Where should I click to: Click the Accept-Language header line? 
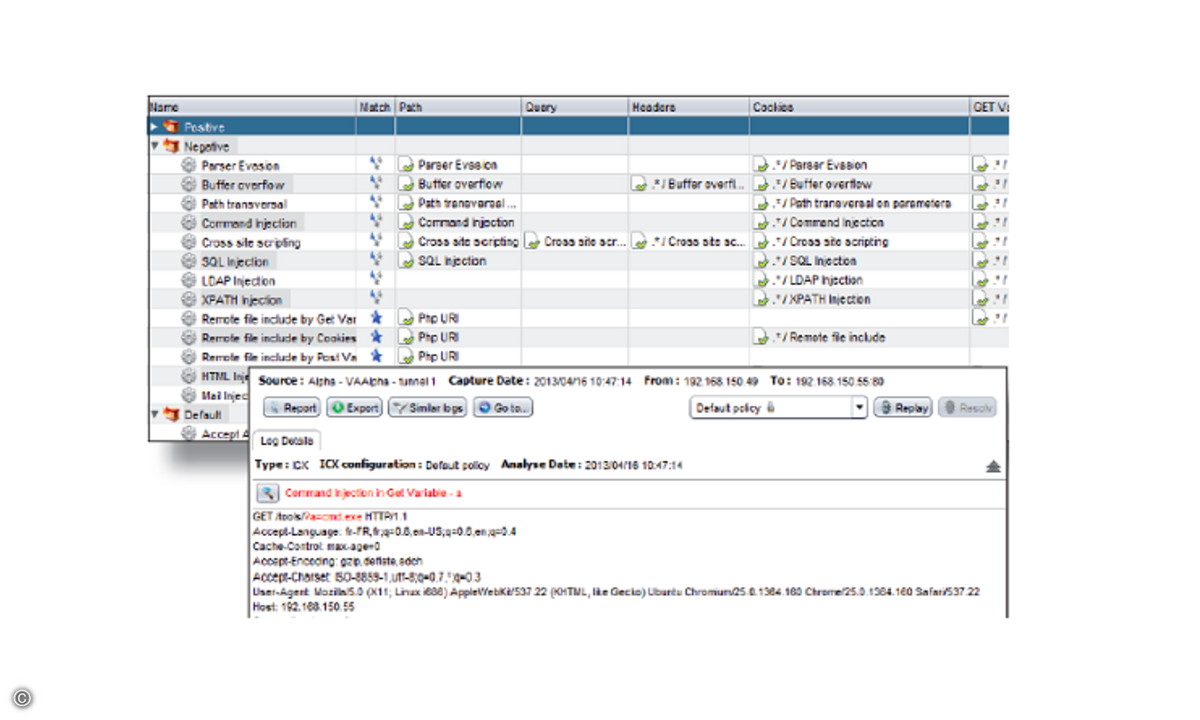click(385, 531)
